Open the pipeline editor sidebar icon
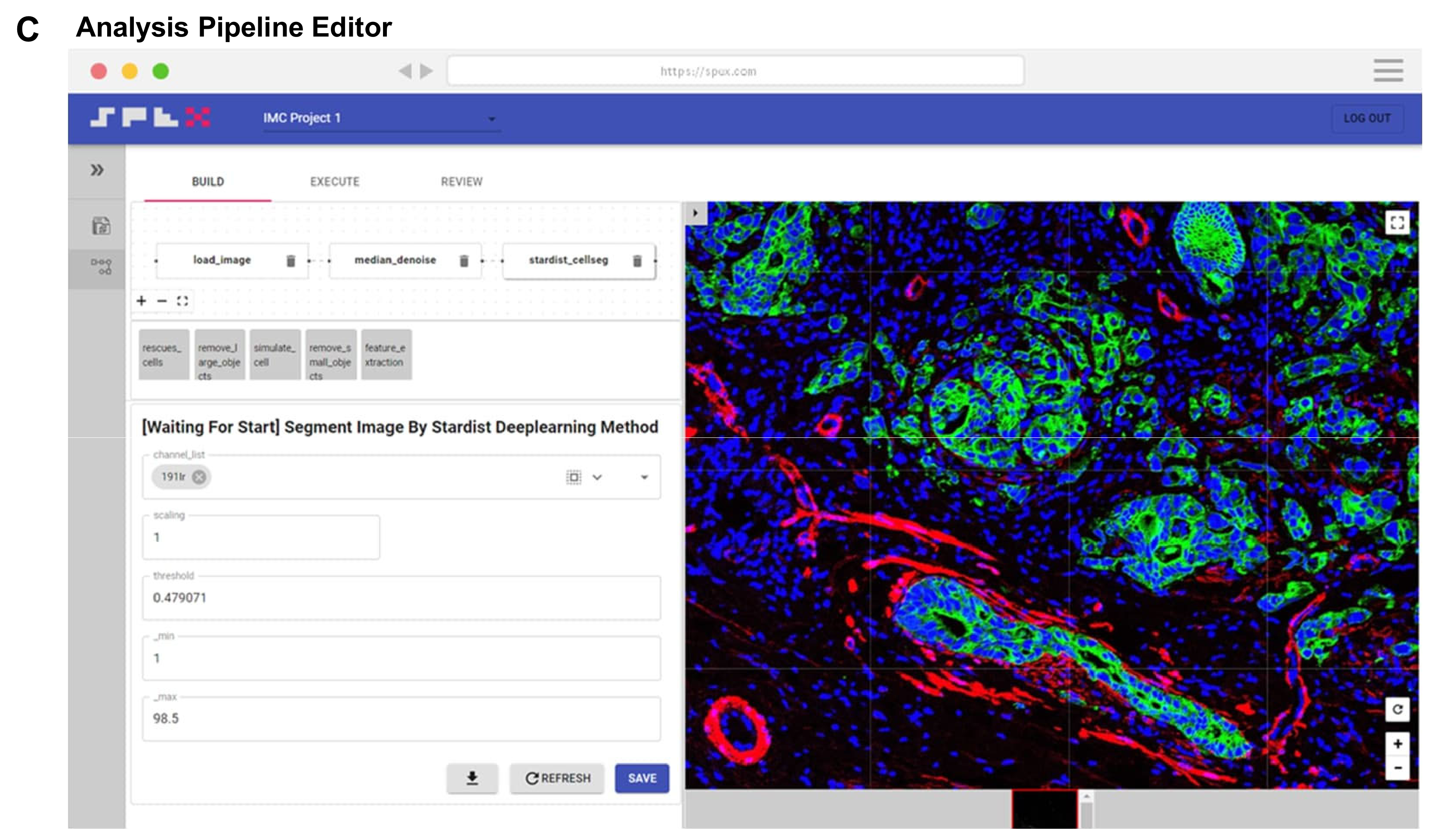This screenshot has width=1439, height=840. [101, 267]
